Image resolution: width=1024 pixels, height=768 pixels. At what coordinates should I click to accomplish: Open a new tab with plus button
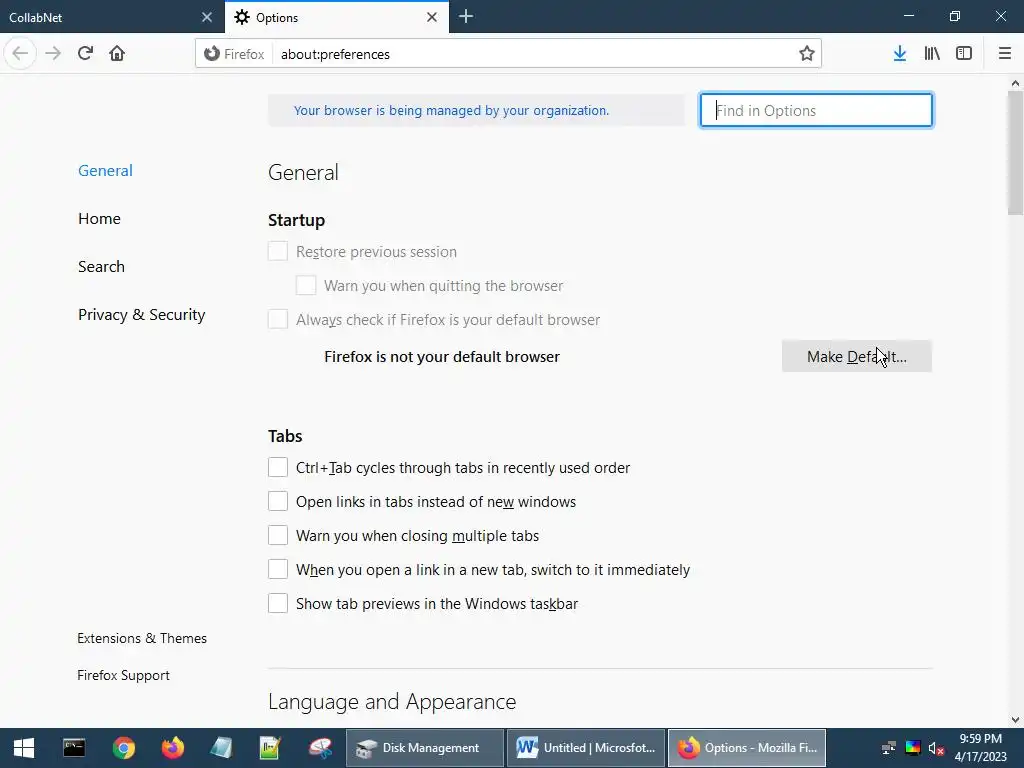[466, 16]
